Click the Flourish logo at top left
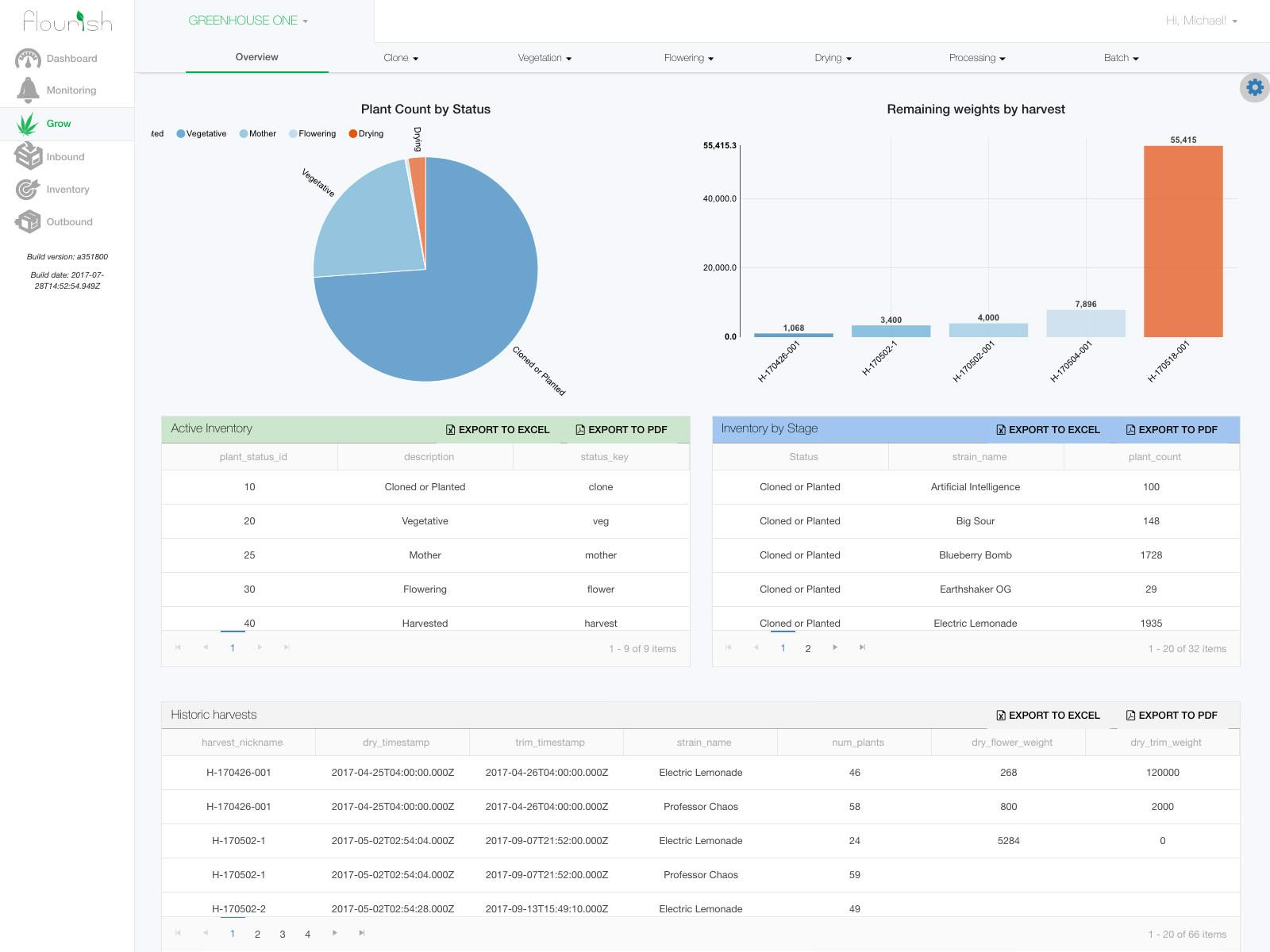The height and width of the screenshot is (952, 1270). pos(66,21)
